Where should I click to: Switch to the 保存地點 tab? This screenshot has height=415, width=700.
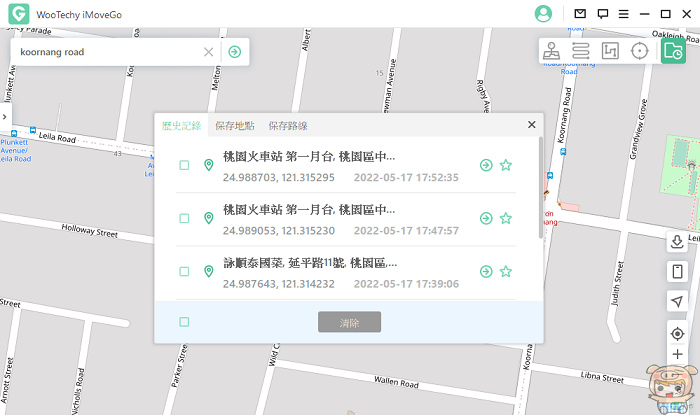234,125
